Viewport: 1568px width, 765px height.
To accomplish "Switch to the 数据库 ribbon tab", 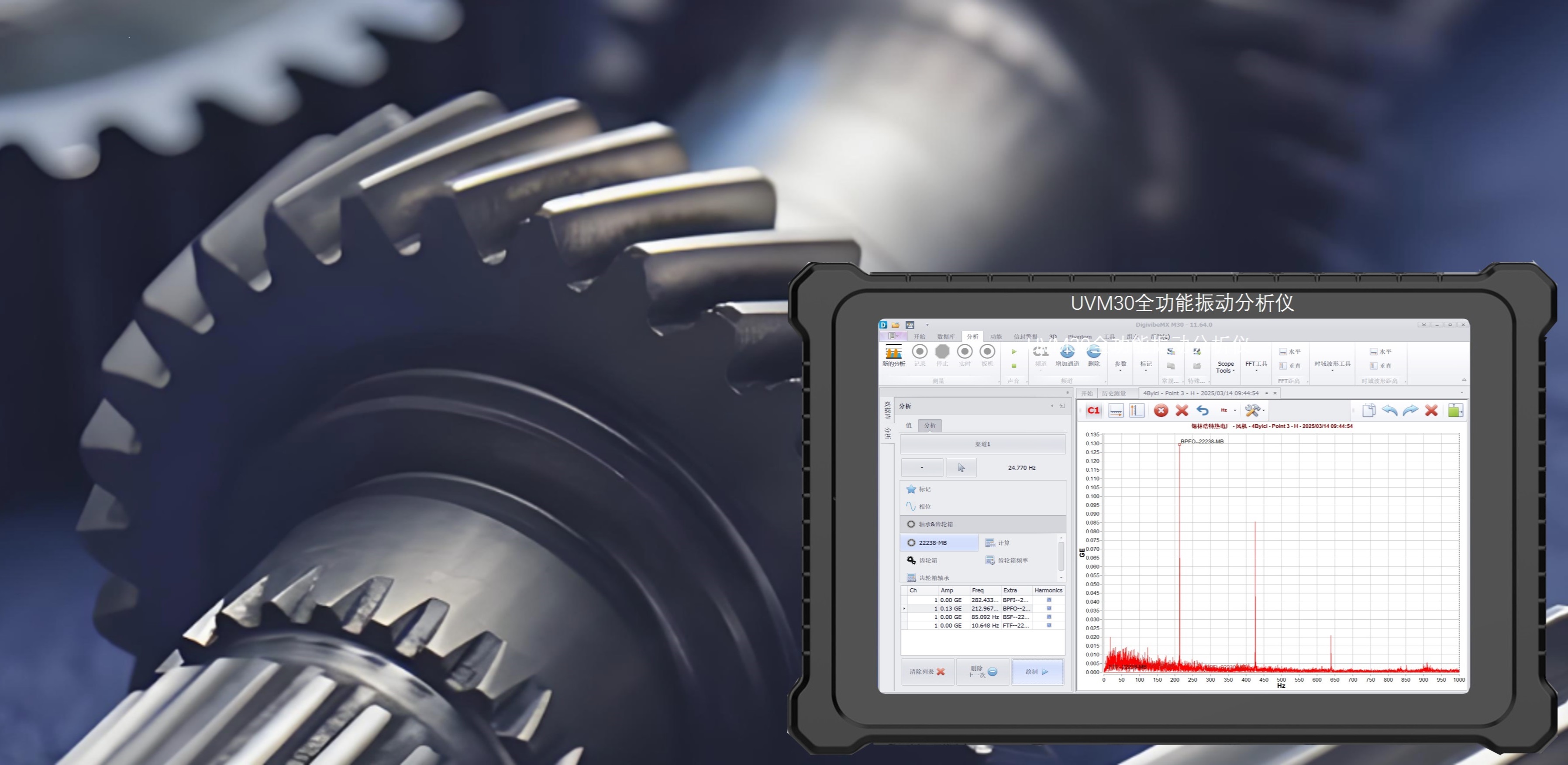I will tap(946, 336).
